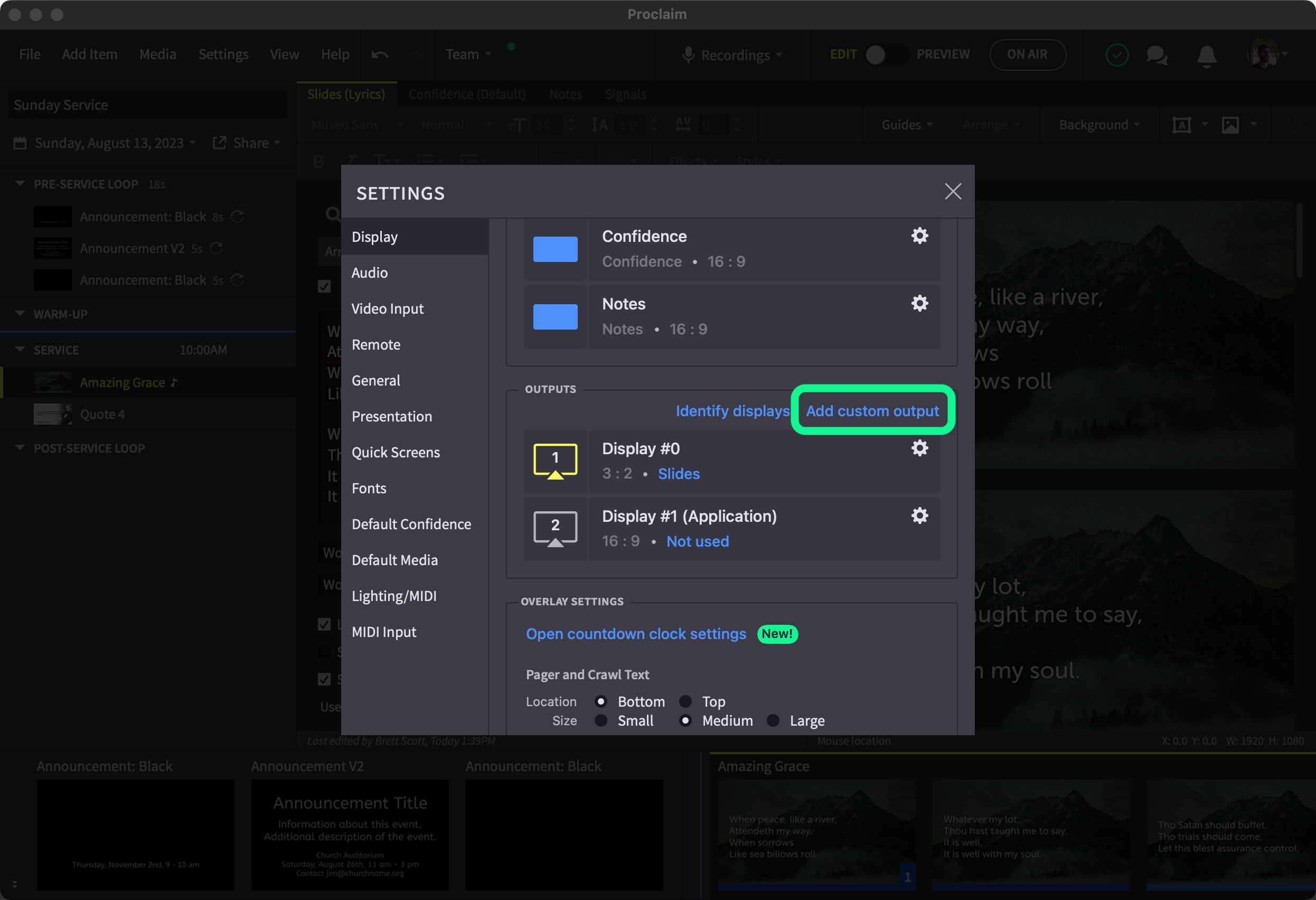This screenshot has height=900, width=1316.
Task: Collapse the Pre-Service Loop section
Action: (21, 183)
